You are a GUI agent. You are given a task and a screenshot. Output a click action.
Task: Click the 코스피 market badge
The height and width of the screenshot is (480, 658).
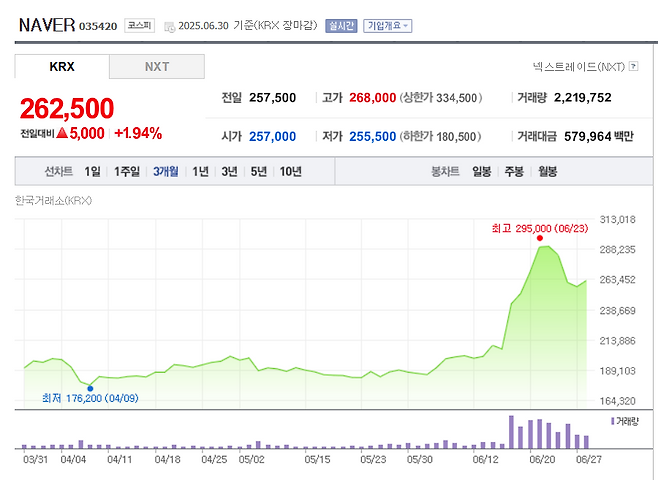[x=139, y=26]
